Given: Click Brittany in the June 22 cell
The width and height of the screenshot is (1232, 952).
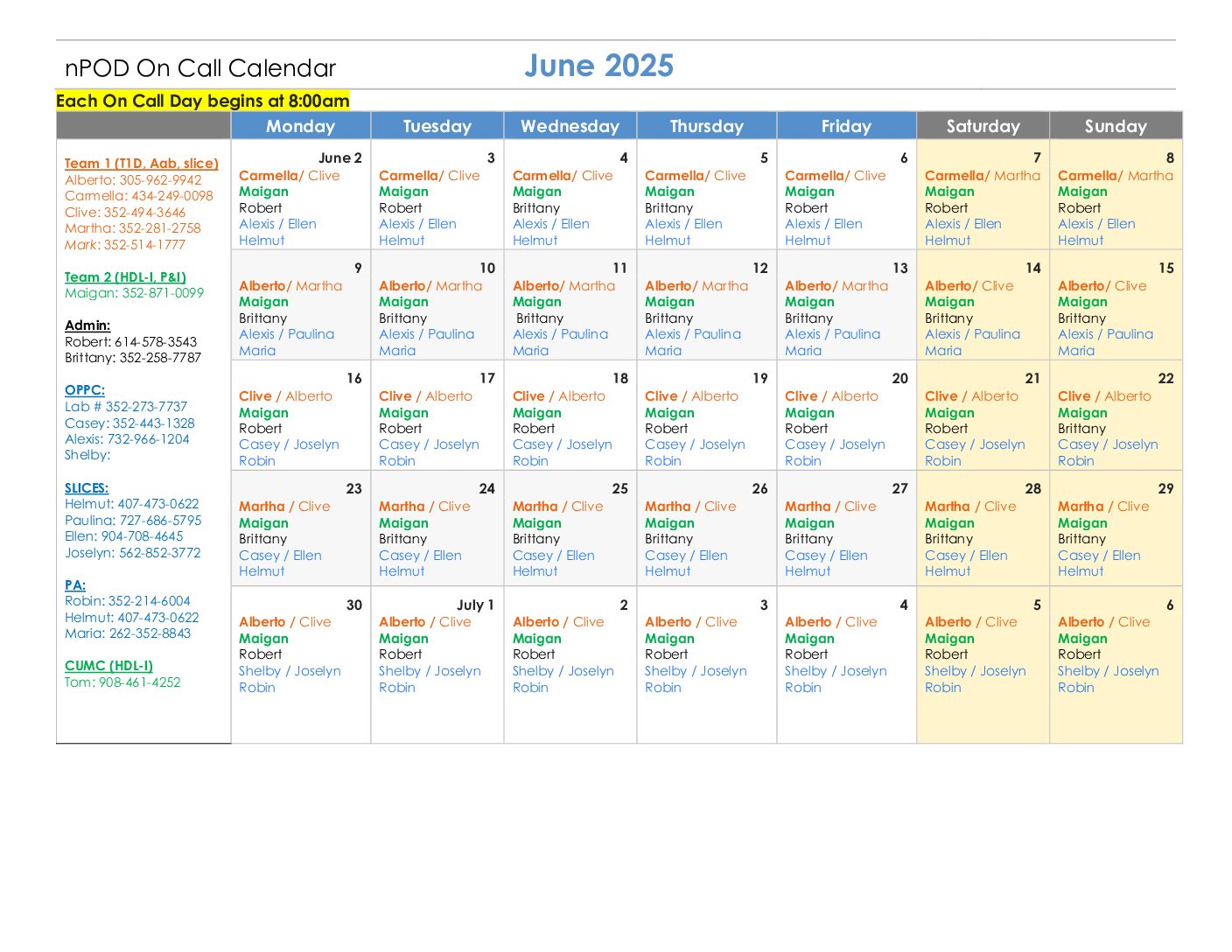Looking at the screenshot, I should point(1081,429).
